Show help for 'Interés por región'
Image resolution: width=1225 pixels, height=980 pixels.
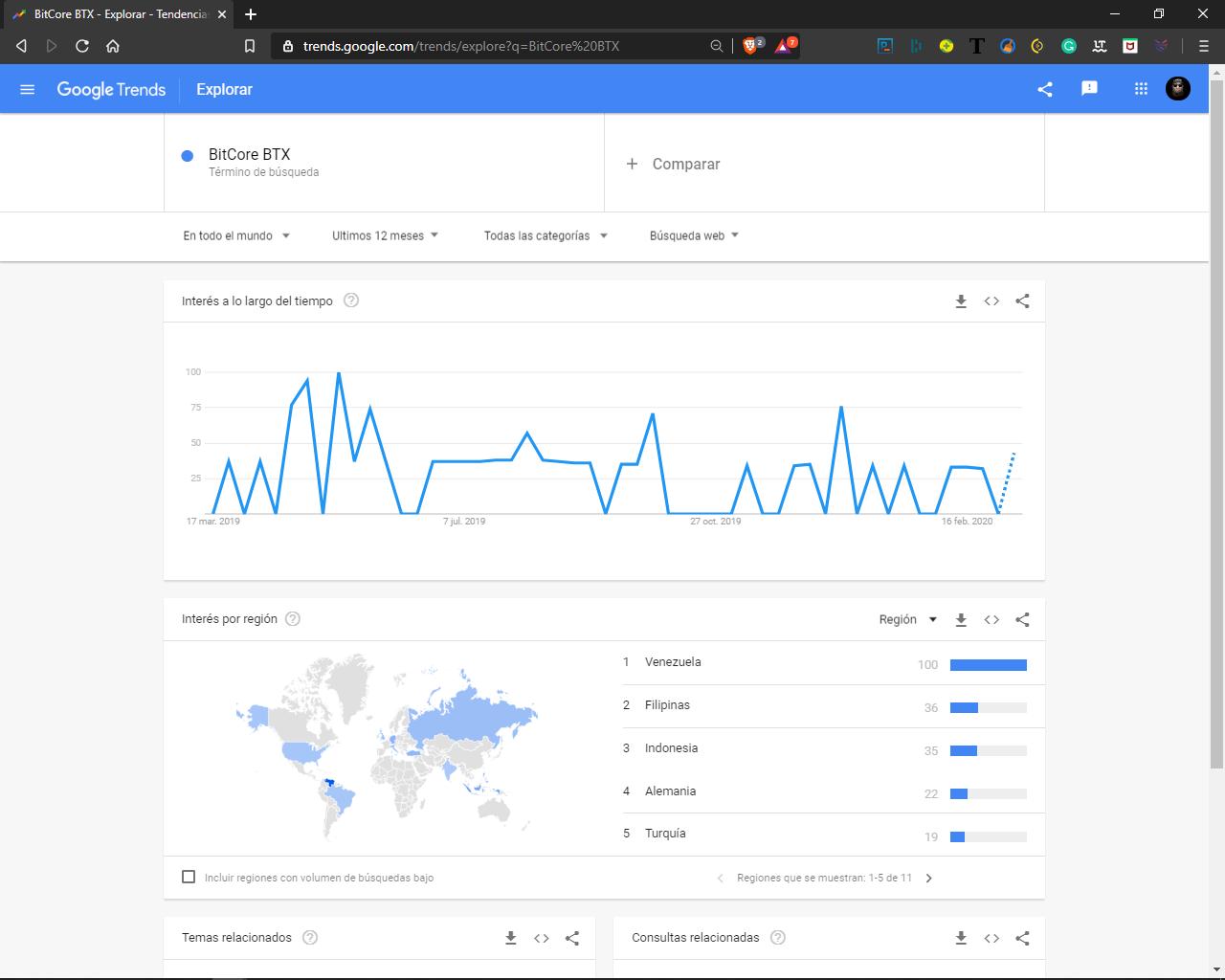point(293,619)
